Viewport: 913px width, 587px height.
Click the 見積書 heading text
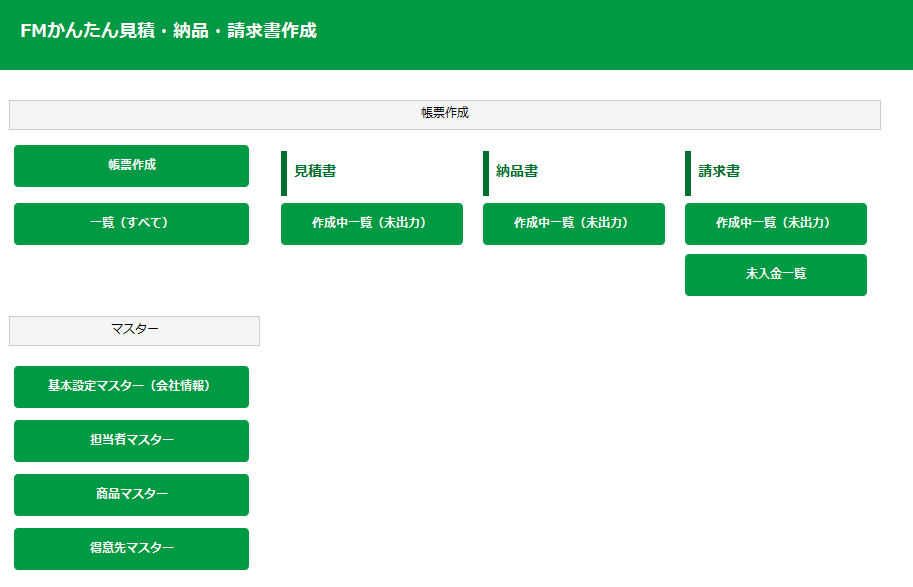tap(315, 172)
